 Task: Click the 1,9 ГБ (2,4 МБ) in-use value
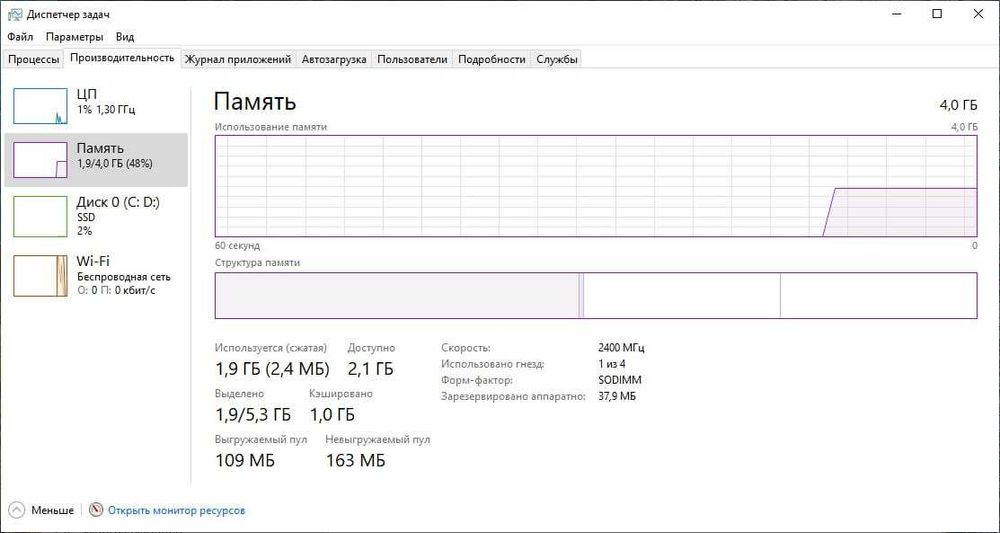coord(272,369)
